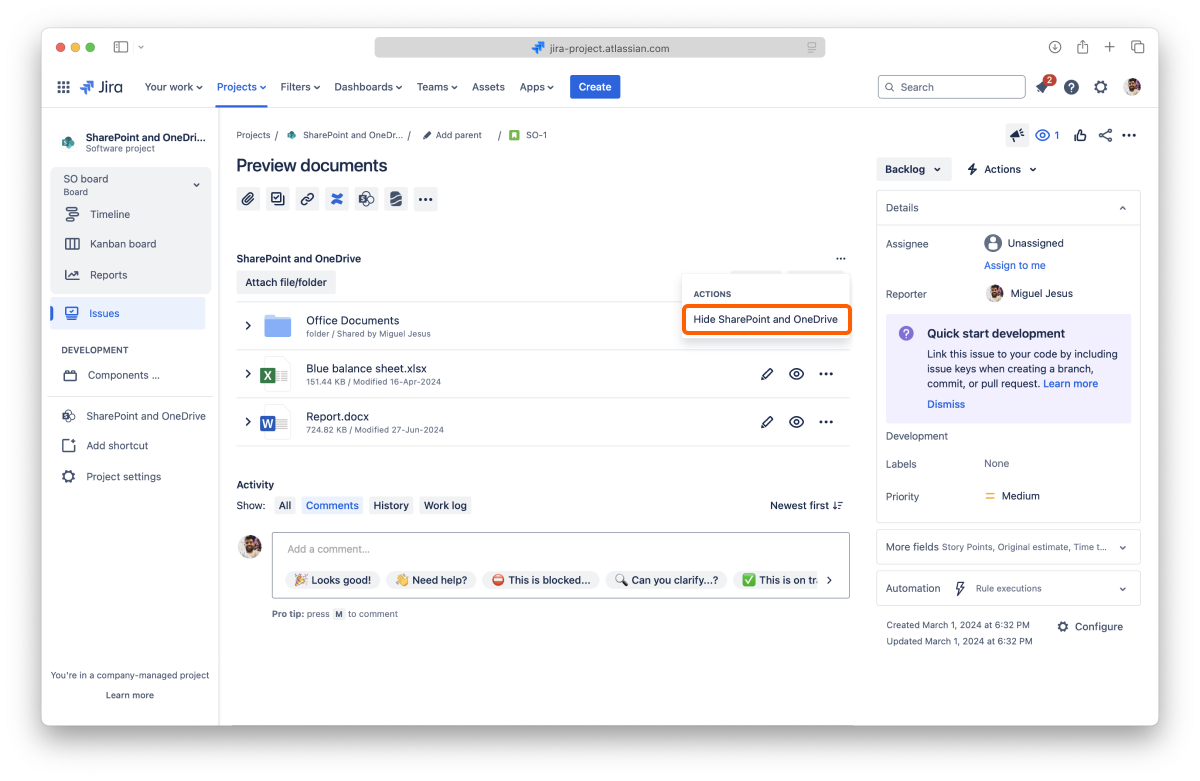Click the Assign to me link

[x=1014, y=266]
